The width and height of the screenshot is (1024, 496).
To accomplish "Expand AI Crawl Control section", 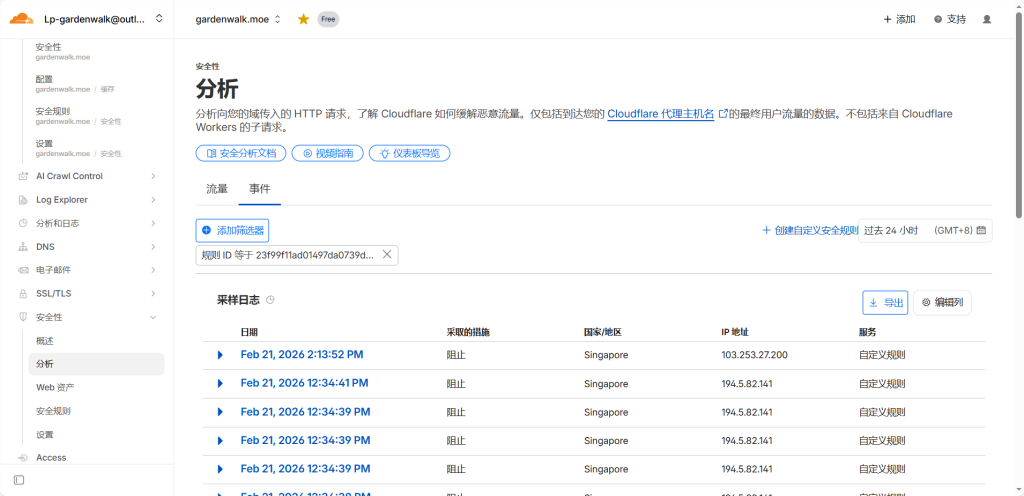I will (153, 176).
